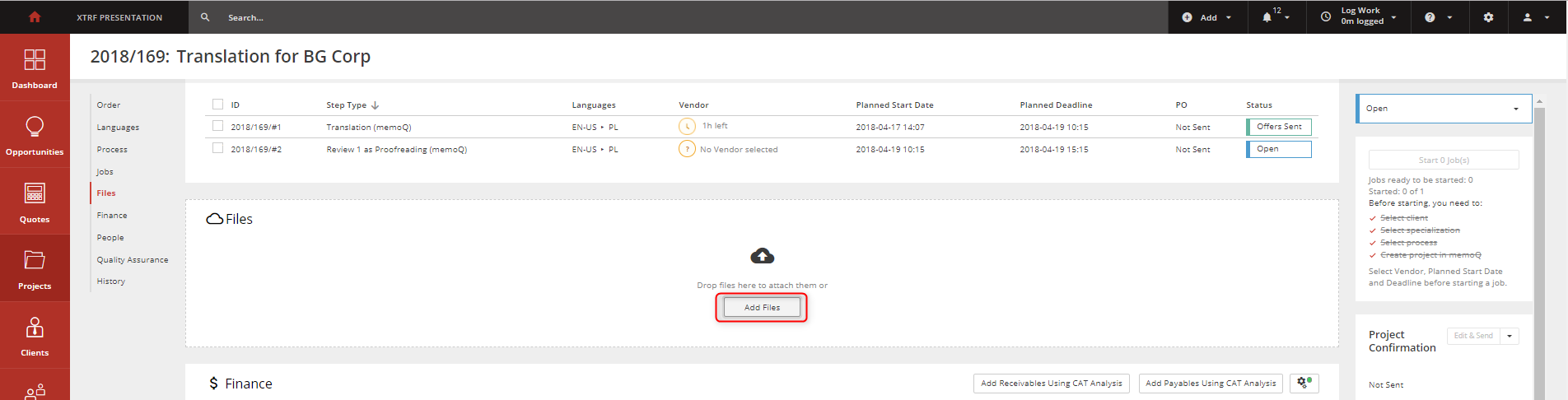The image size is (1568, 400).
Task: Open Opportunities section in sidebar
Action: point(35,135)
